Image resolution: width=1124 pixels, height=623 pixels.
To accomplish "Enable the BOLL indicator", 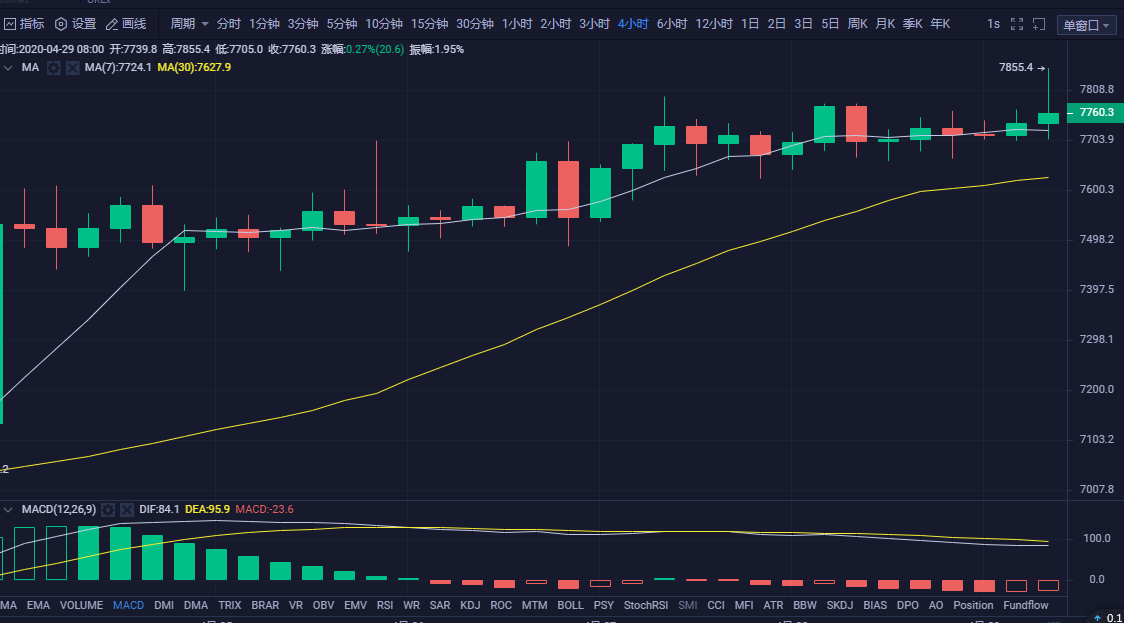I will [x=571, y=606].
